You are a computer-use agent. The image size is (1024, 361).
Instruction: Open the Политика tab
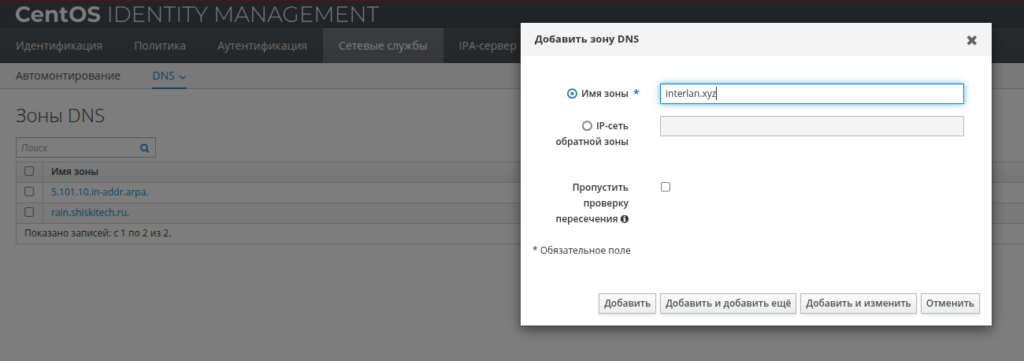(160, 46)
